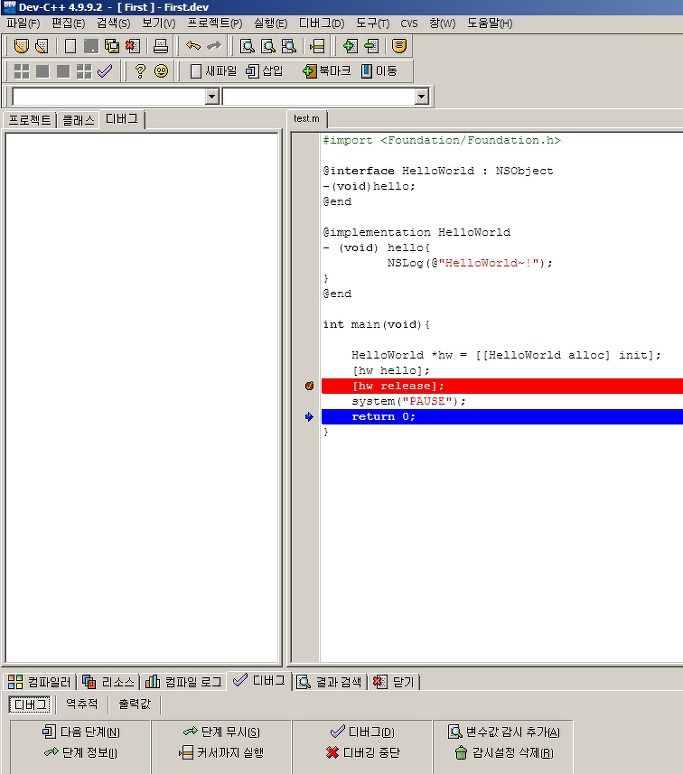Open the 디버그(D) menu
683x774 pixels.
(x=321, y=23)
